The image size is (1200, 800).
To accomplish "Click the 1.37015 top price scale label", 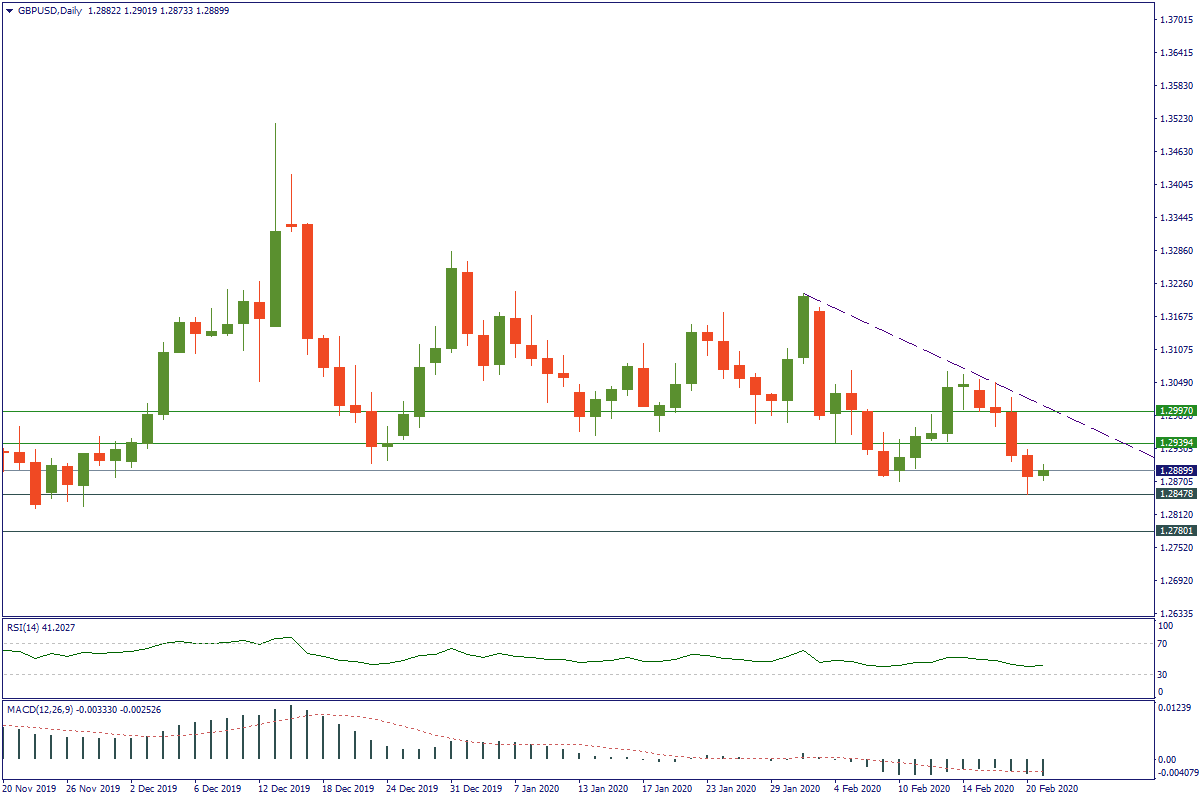I will [x=1175, y=20].
